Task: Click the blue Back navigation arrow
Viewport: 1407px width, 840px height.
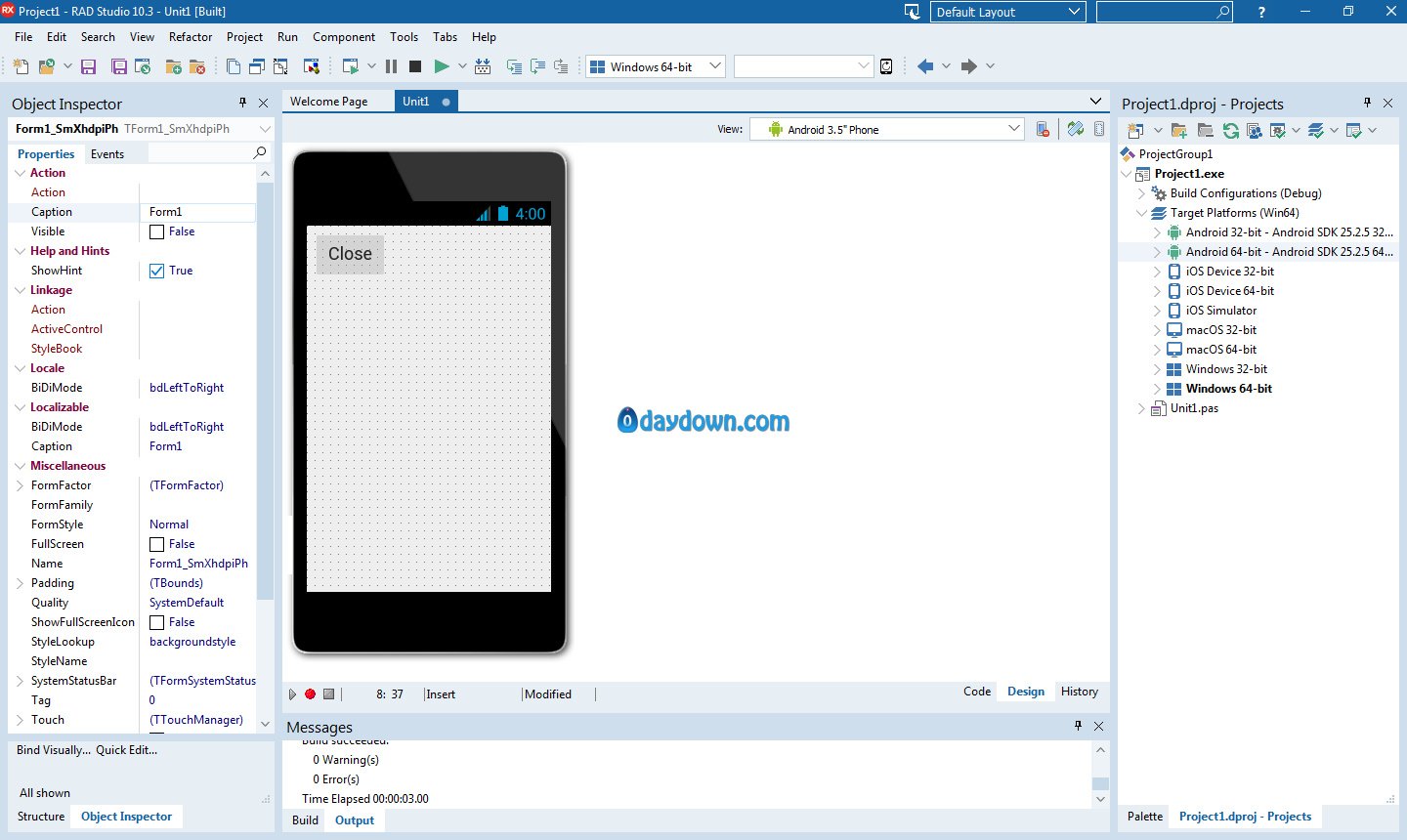Action: (x=925, y=66)
